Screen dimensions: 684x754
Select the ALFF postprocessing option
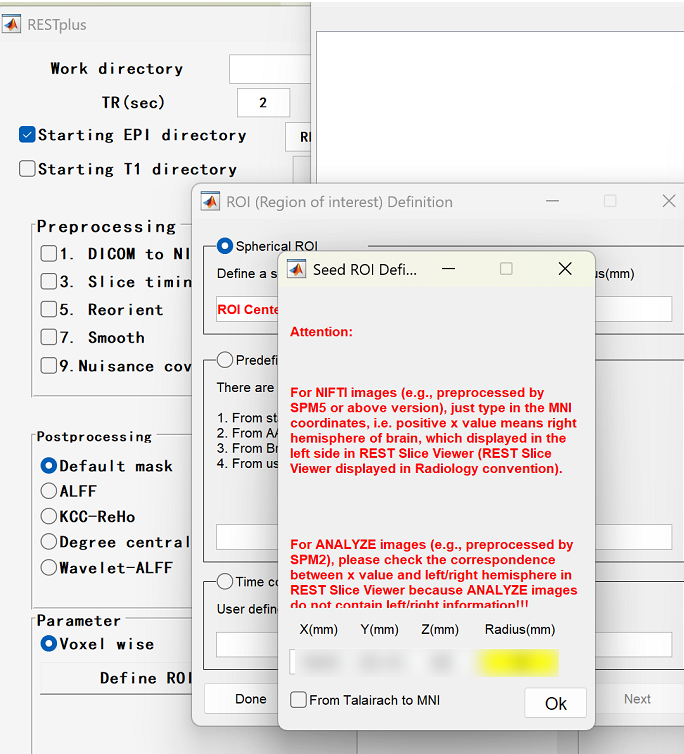point(48,491)
